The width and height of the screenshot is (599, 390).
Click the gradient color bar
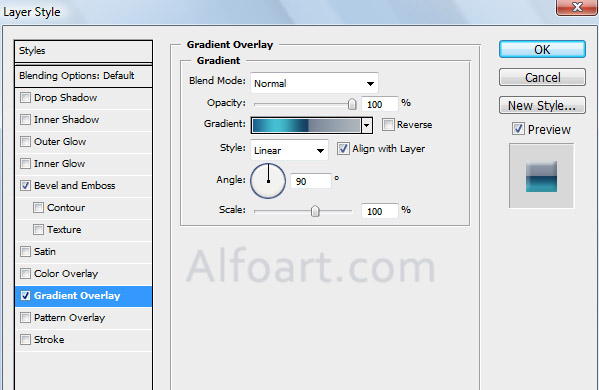[x=306, y=125]
